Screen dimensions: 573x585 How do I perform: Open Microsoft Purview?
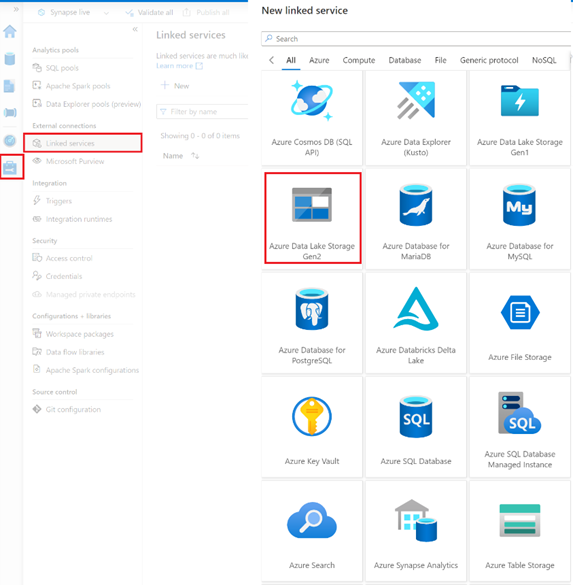(x=68, y=161)
